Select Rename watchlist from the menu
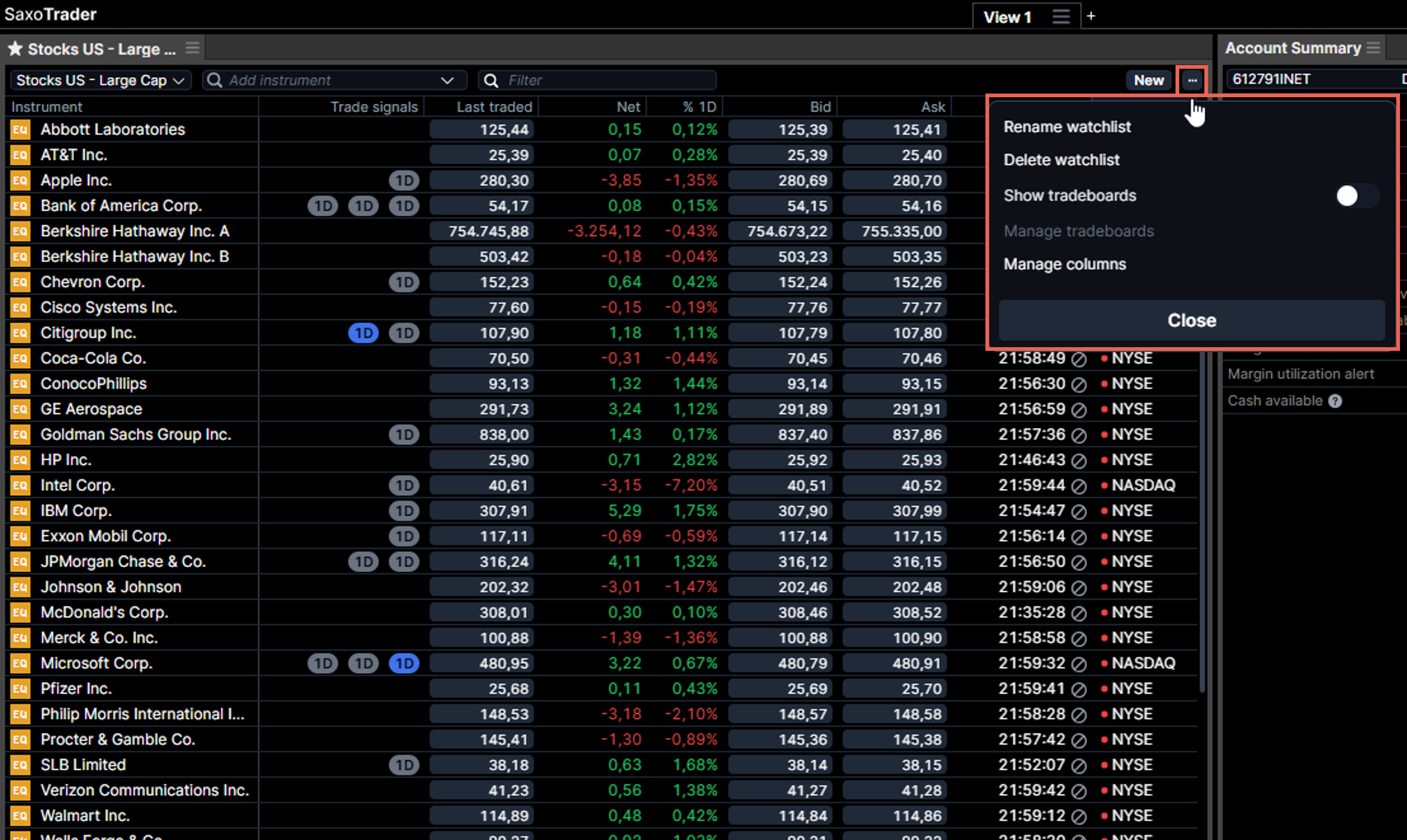This screenshot has width=1407, height=840. [1067, 126]
